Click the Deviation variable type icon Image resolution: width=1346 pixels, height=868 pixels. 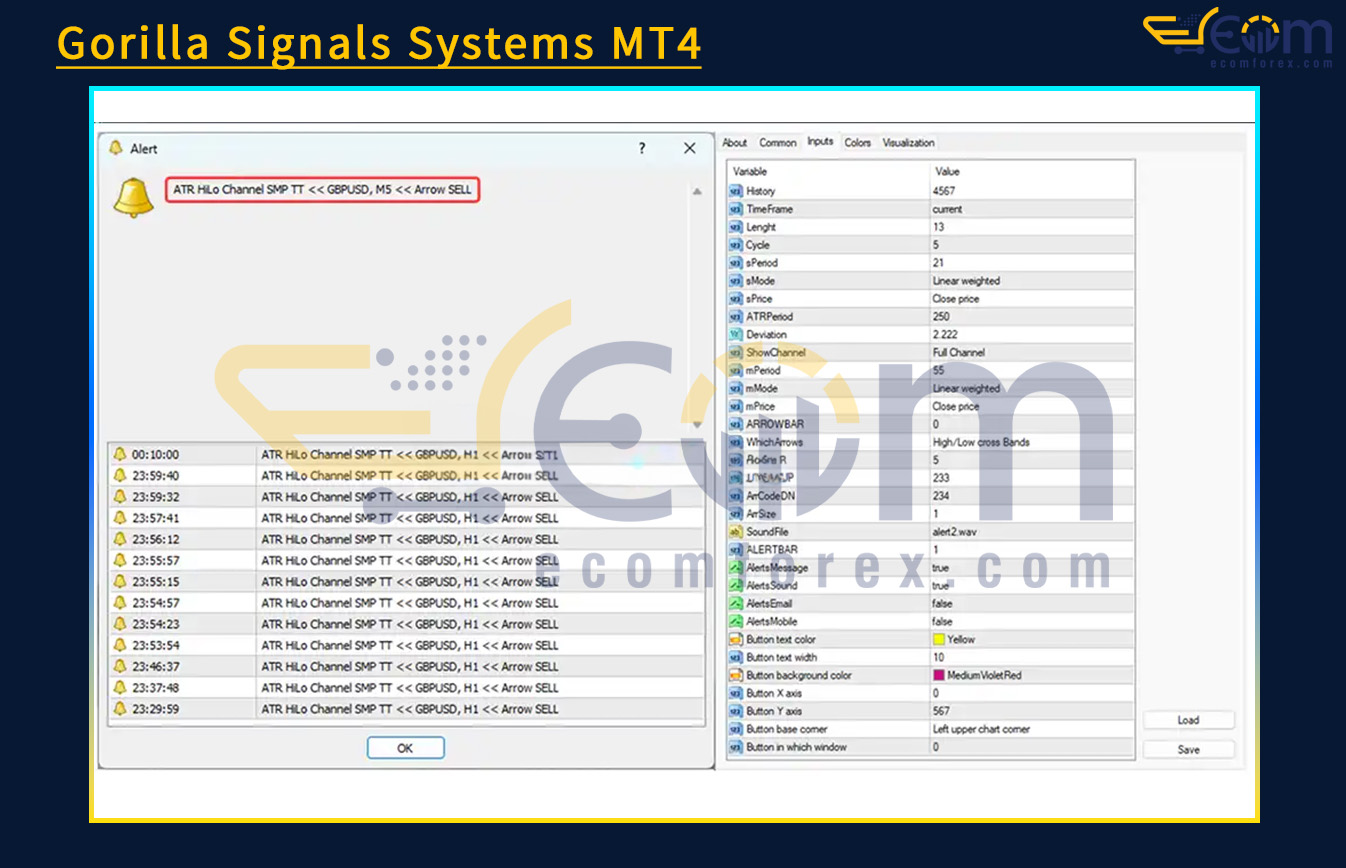pos(736,334)
